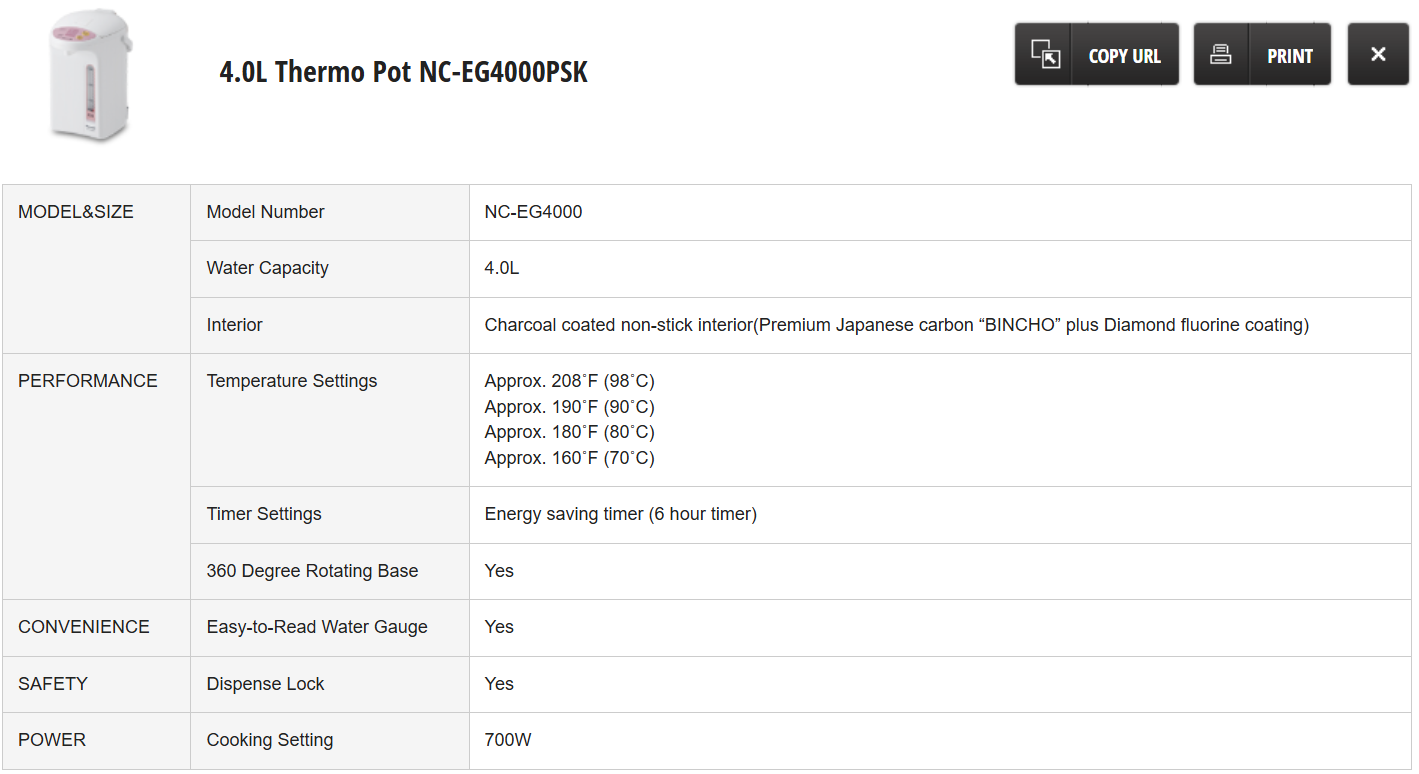
Task: Select the MODEL&SIZE category cell
Action: click(76, 212)
